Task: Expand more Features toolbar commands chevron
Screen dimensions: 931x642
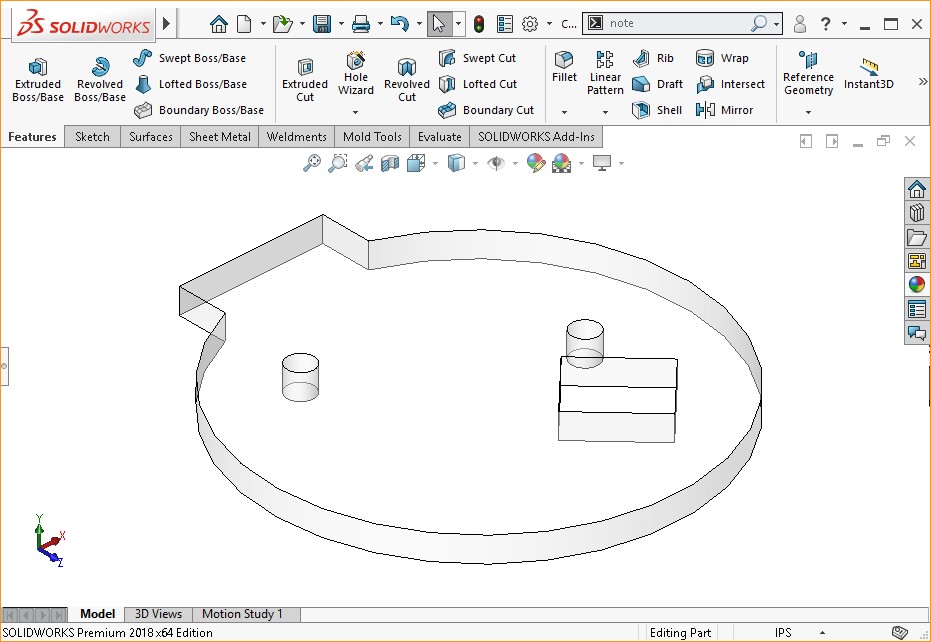Action: pyautogui.click(x=923, y=81)
